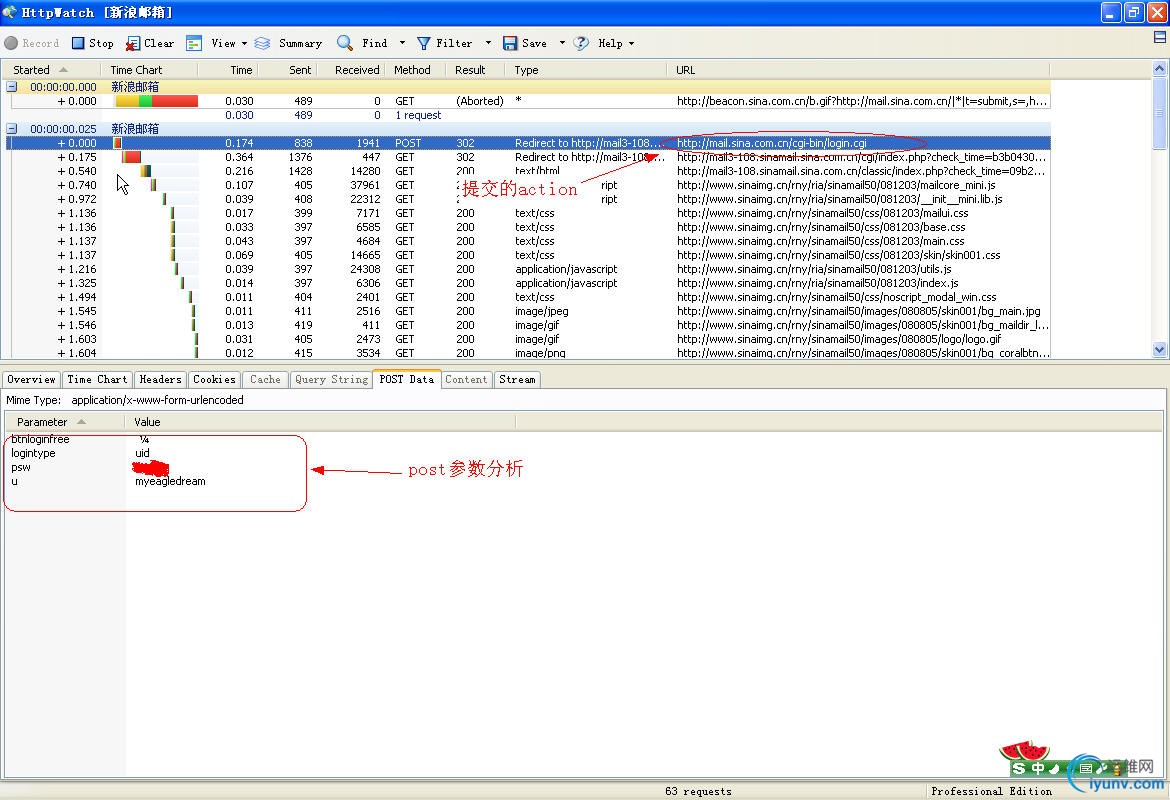Image resolution: width=1170 pixels, height=800 pixels.
Task: Open Find with the magnifier icon
Action: pyautogui.click(x=345, y=43)
